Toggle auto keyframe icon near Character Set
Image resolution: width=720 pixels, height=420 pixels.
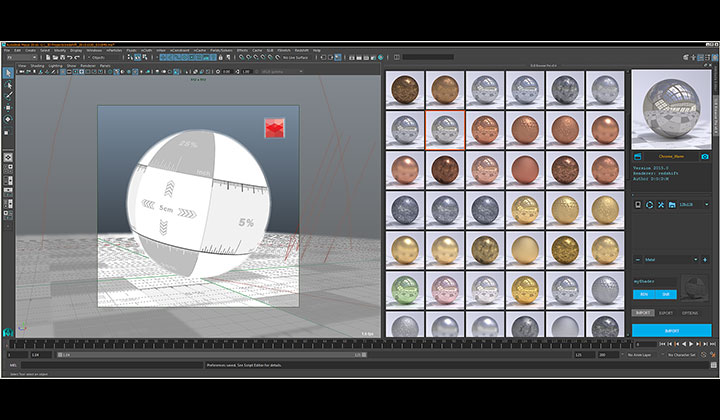click(703, 355)
